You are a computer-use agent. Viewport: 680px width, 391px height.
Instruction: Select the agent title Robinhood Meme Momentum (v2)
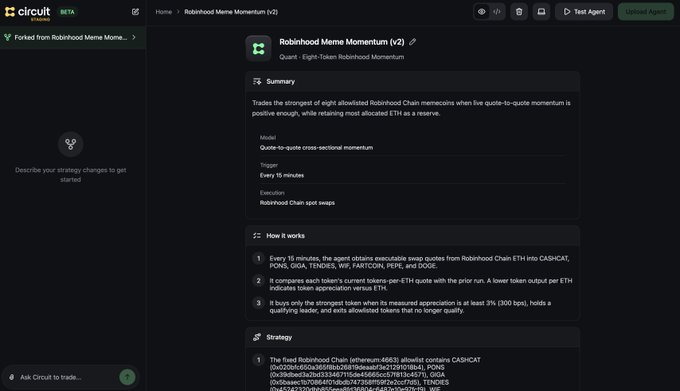tap(342, 42)
